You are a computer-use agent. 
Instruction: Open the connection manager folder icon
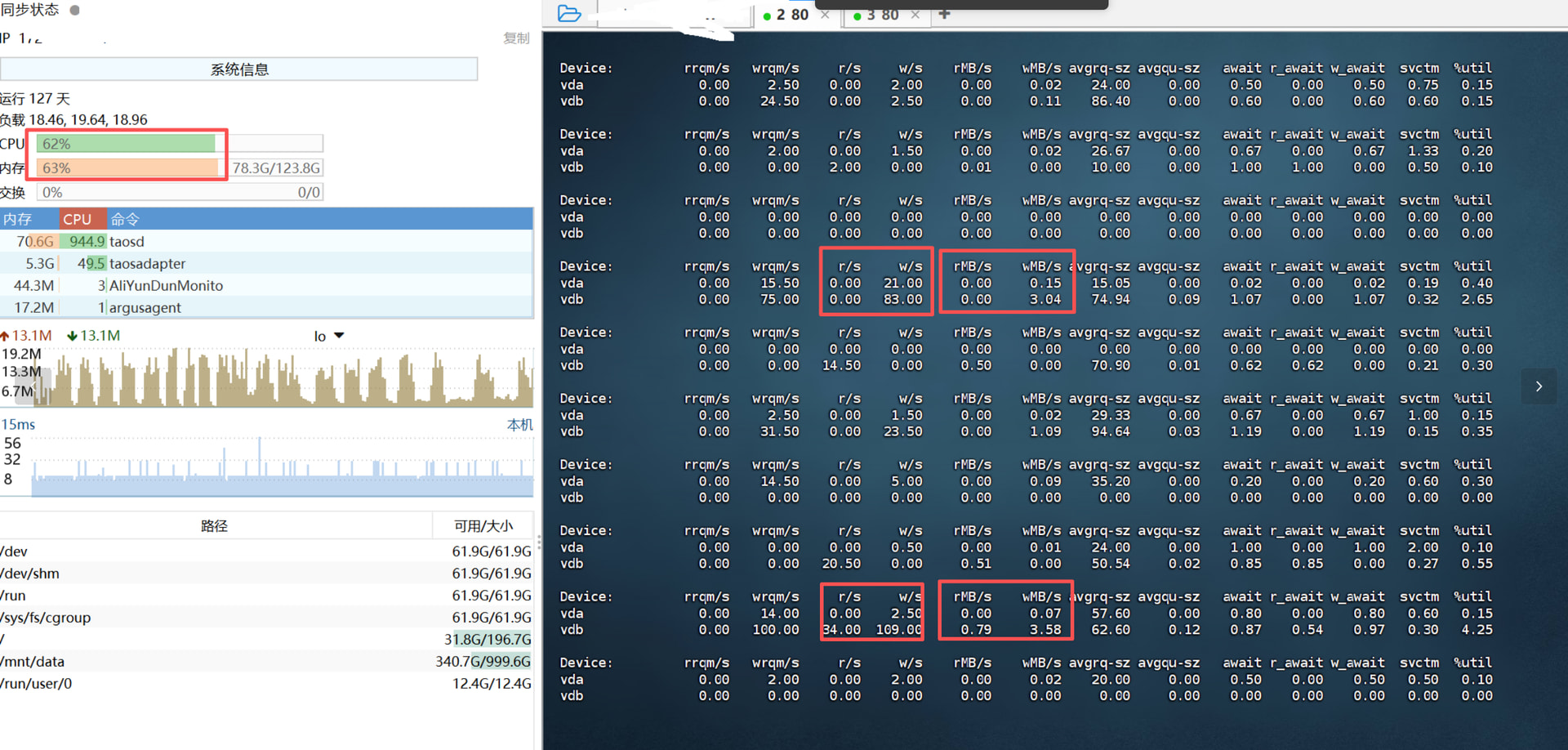[x=569, y=14]
